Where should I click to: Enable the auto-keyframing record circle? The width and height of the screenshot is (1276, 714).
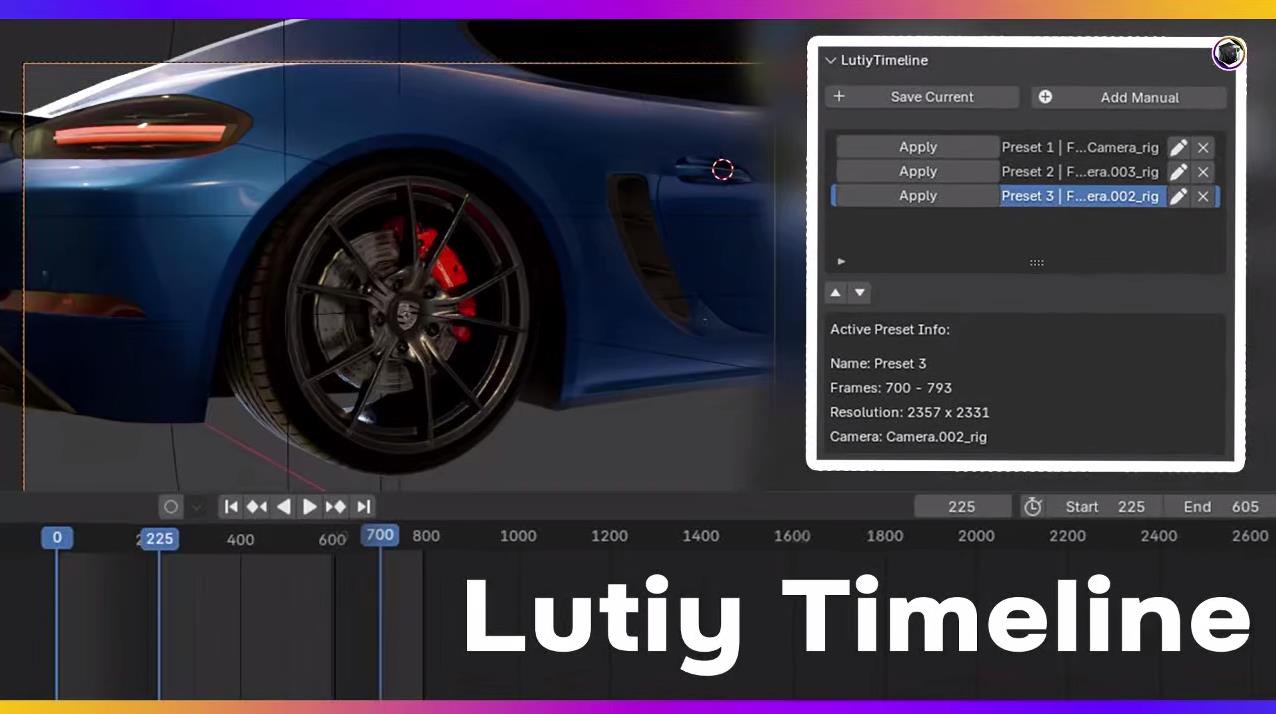coord(170,507)
